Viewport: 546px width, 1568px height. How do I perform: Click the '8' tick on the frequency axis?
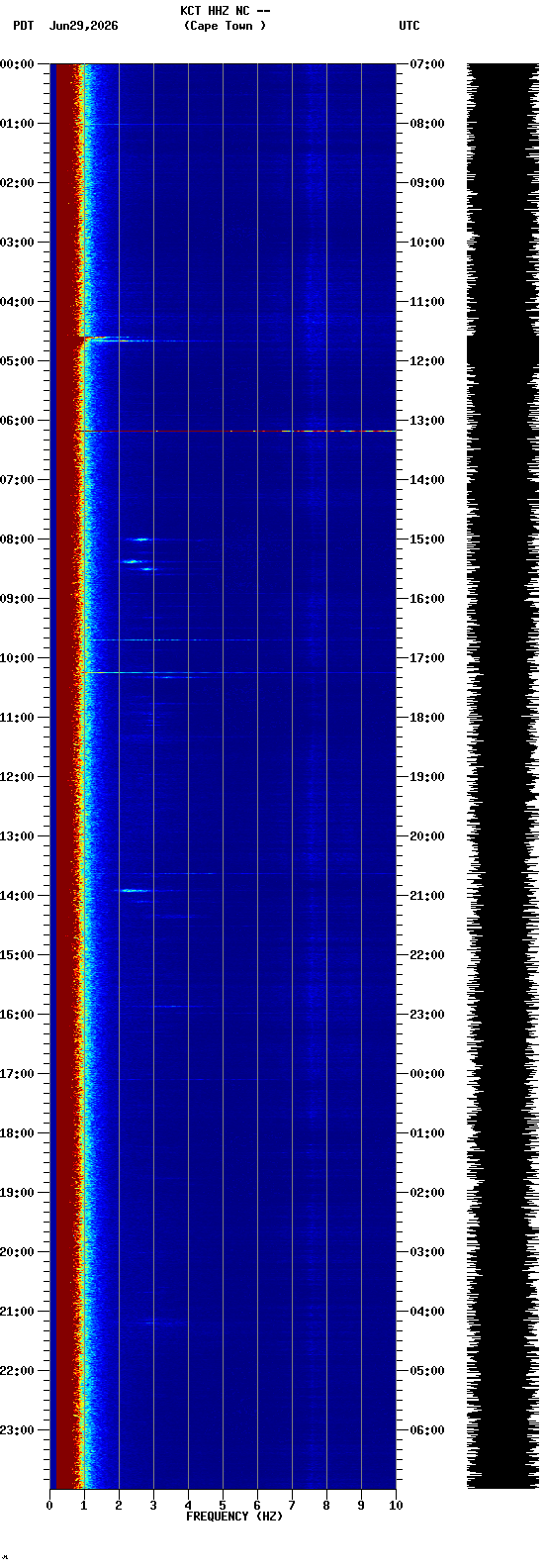(326, 1506)
